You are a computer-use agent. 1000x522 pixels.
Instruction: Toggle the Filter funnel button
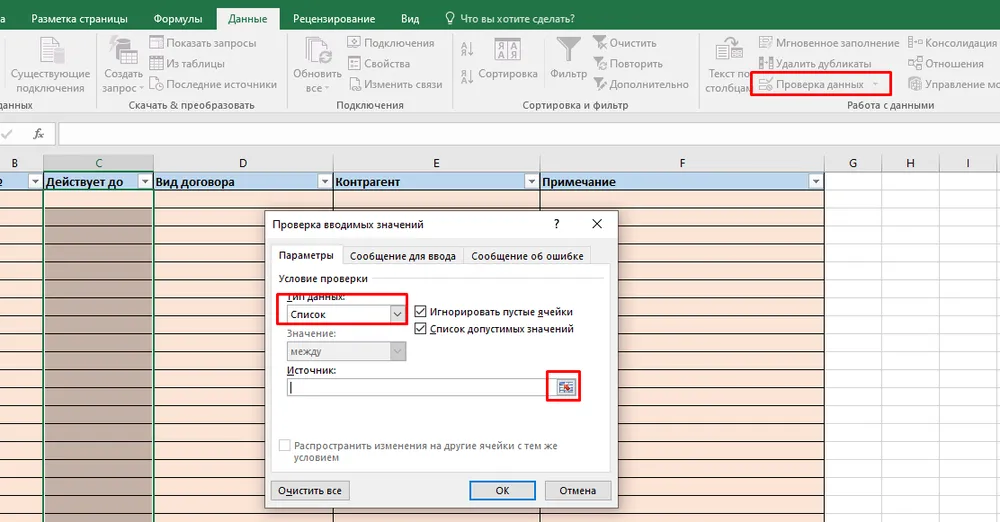click(568, 59)
